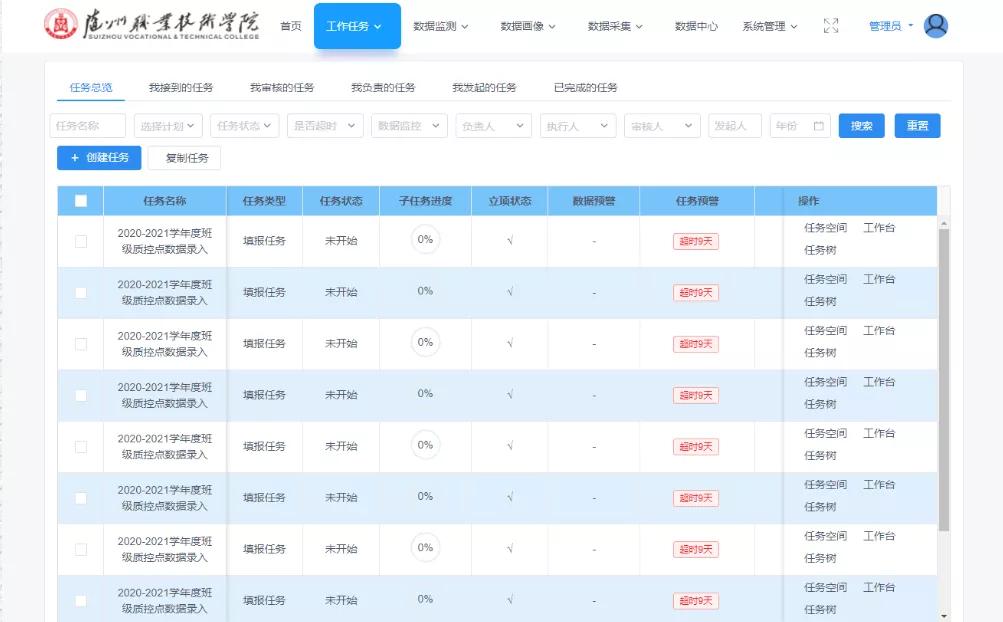1003x622 pixels.
Task: Toggle the fullscreen expand icon
Action: pos(831,25)
